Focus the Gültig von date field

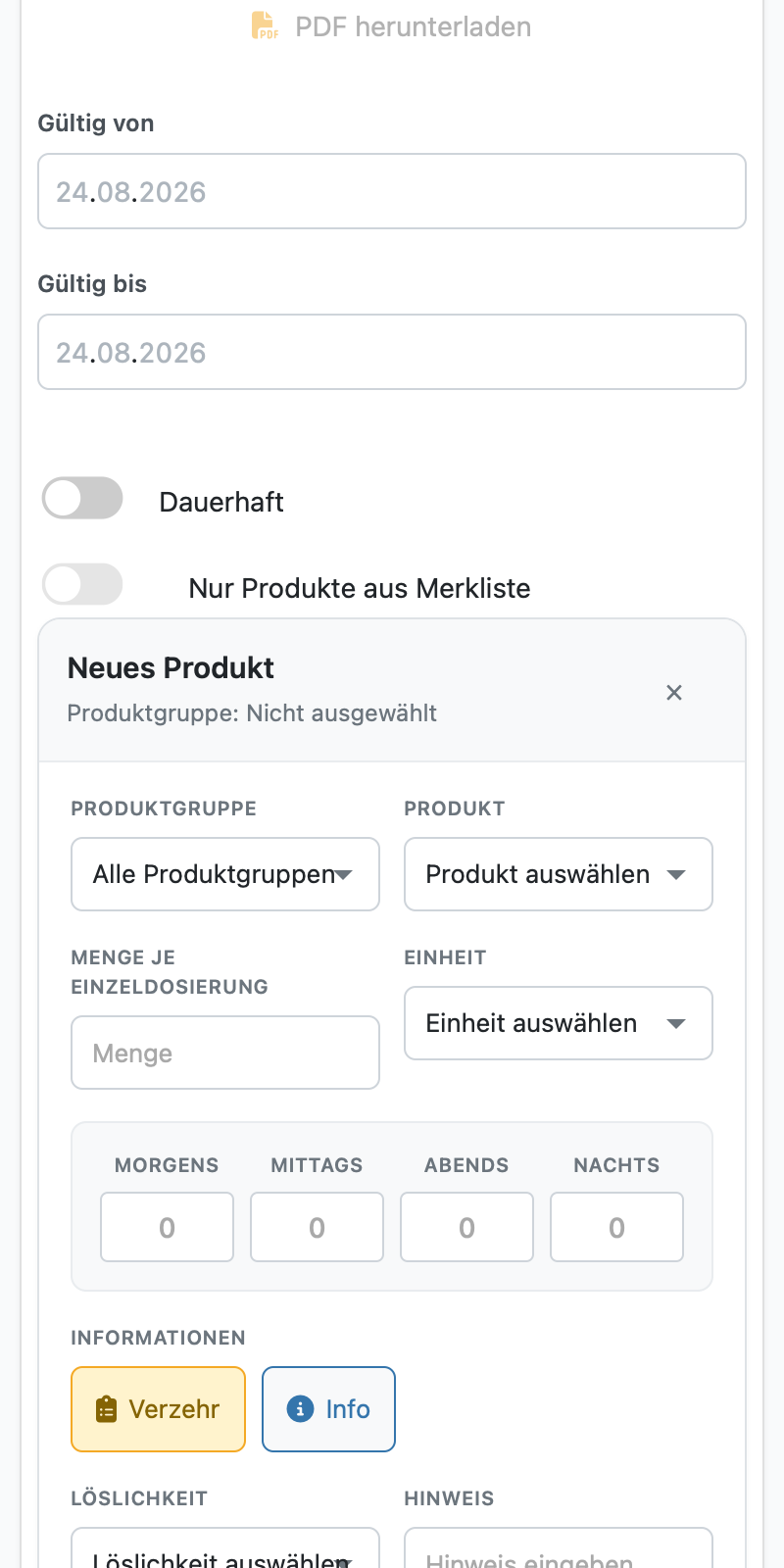(x=392, y=191)
